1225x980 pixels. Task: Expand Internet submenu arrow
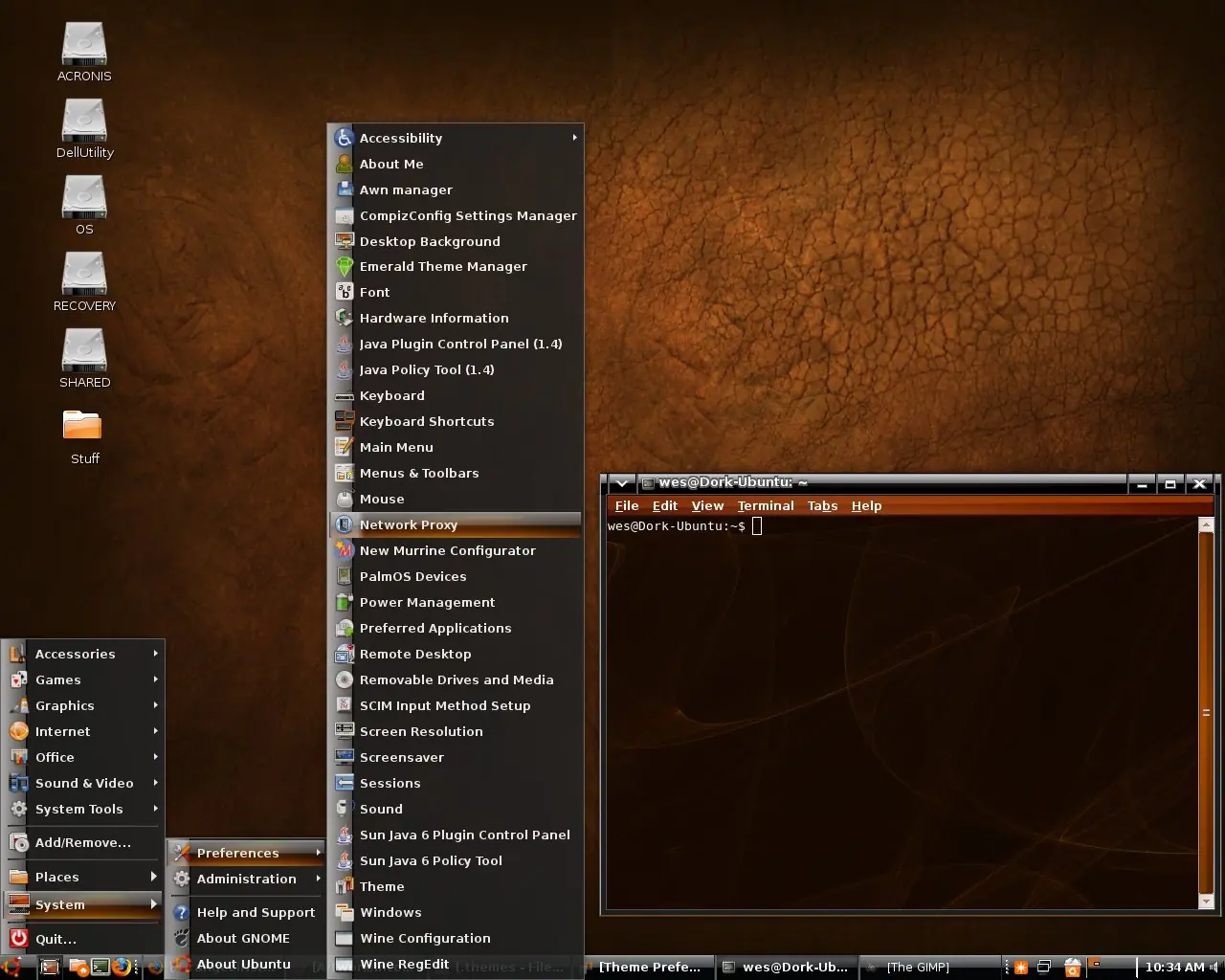pyautogui.click(x=155, y=731)
